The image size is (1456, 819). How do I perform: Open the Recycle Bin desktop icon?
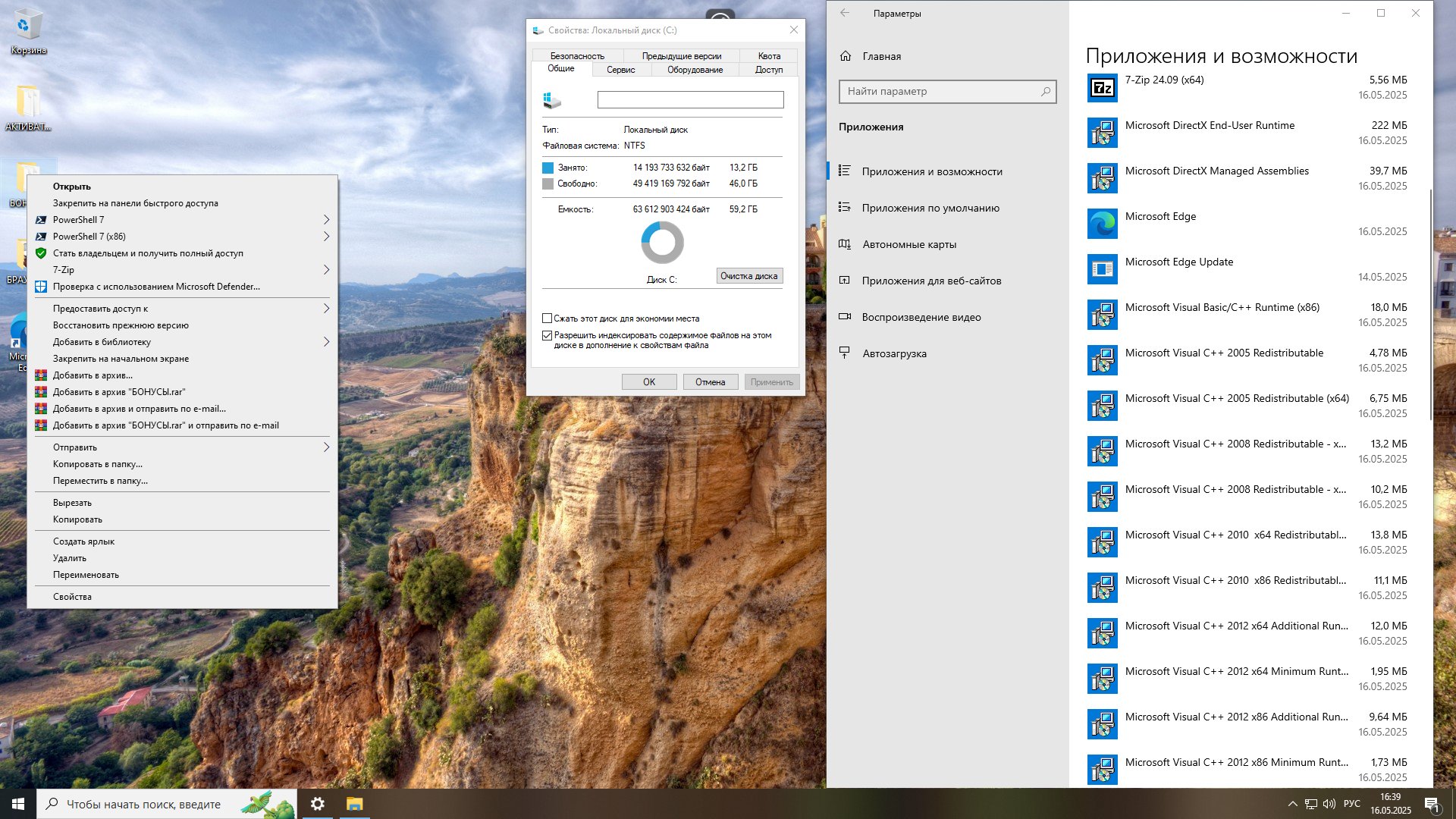pyautogui.click(x=28, y=32)
